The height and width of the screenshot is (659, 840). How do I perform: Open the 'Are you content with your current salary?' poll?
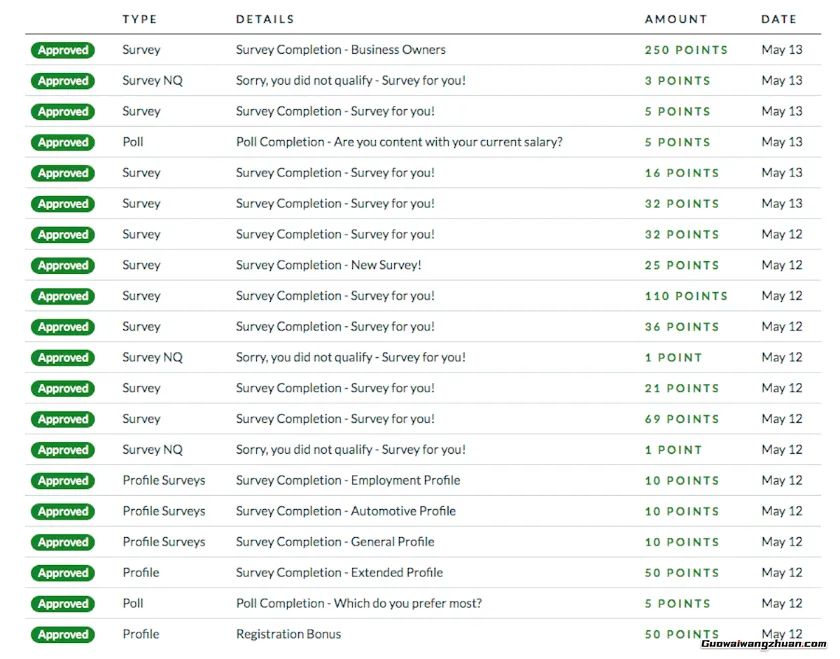pos(399,142)
